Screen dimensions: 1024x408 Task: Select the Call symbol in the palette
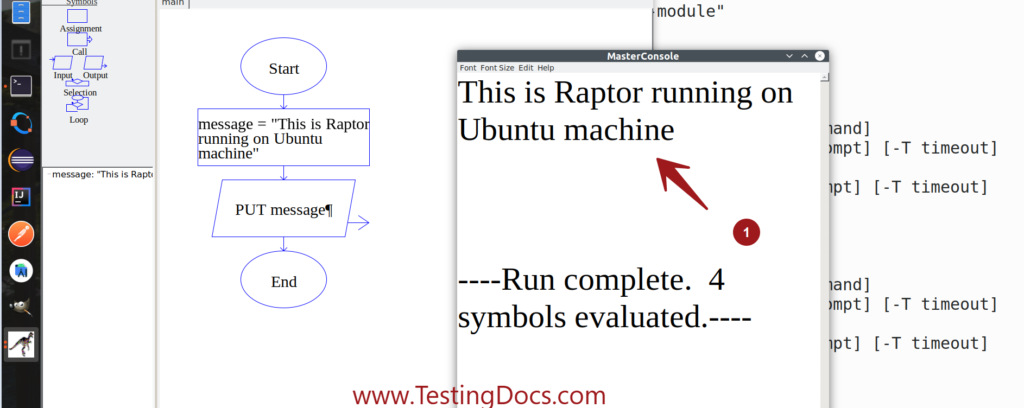[78, 39]
